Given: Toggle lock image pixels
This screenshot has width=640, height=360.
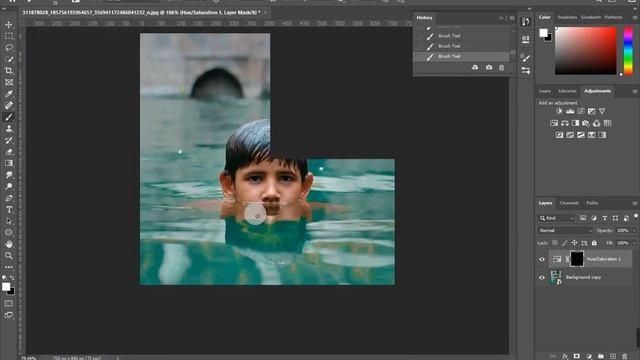Looking at the screenshot, I should (564, 243).
